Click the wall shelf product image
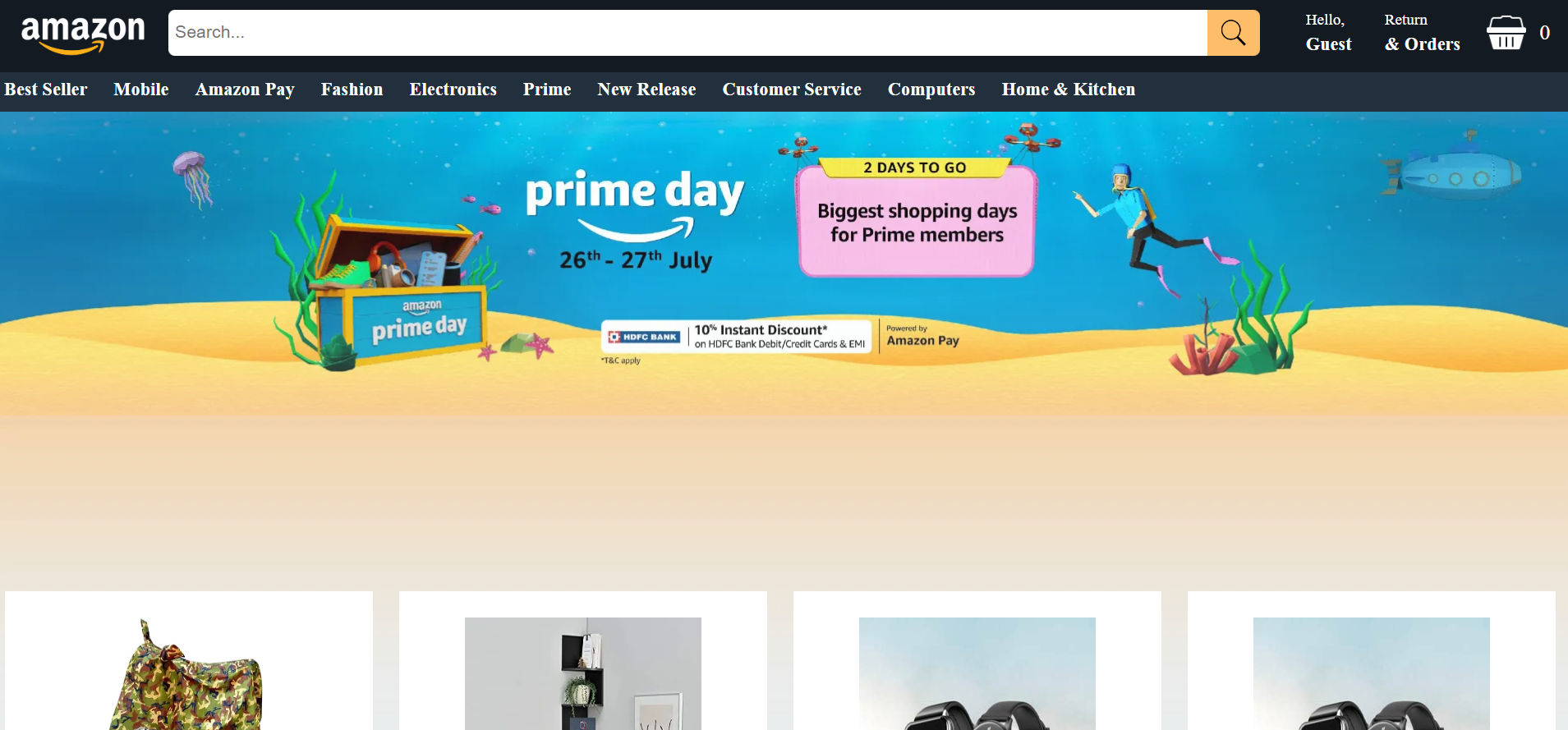This screenshot has width=1568, height=730. tap(583, 673)
